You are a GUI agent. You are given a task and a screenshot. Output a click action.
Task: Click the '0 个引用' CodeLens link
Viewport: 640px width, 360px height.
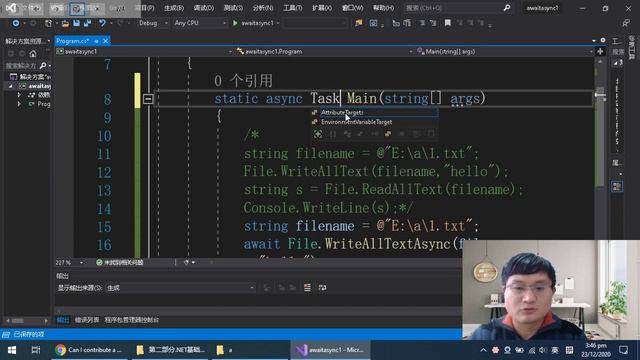tap(243, 81)
